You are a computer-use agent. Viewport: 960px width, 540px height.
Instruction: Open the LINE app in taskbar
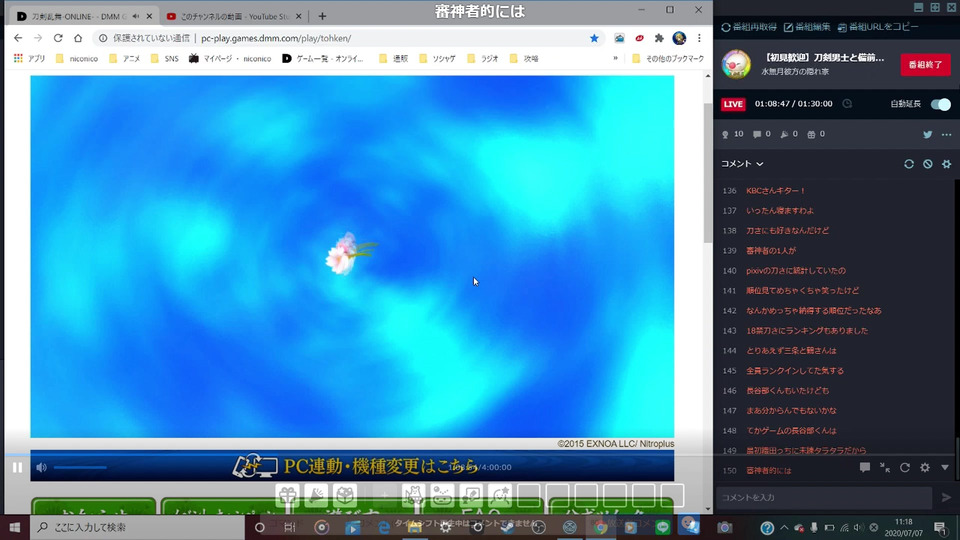[x=662, y=527]
